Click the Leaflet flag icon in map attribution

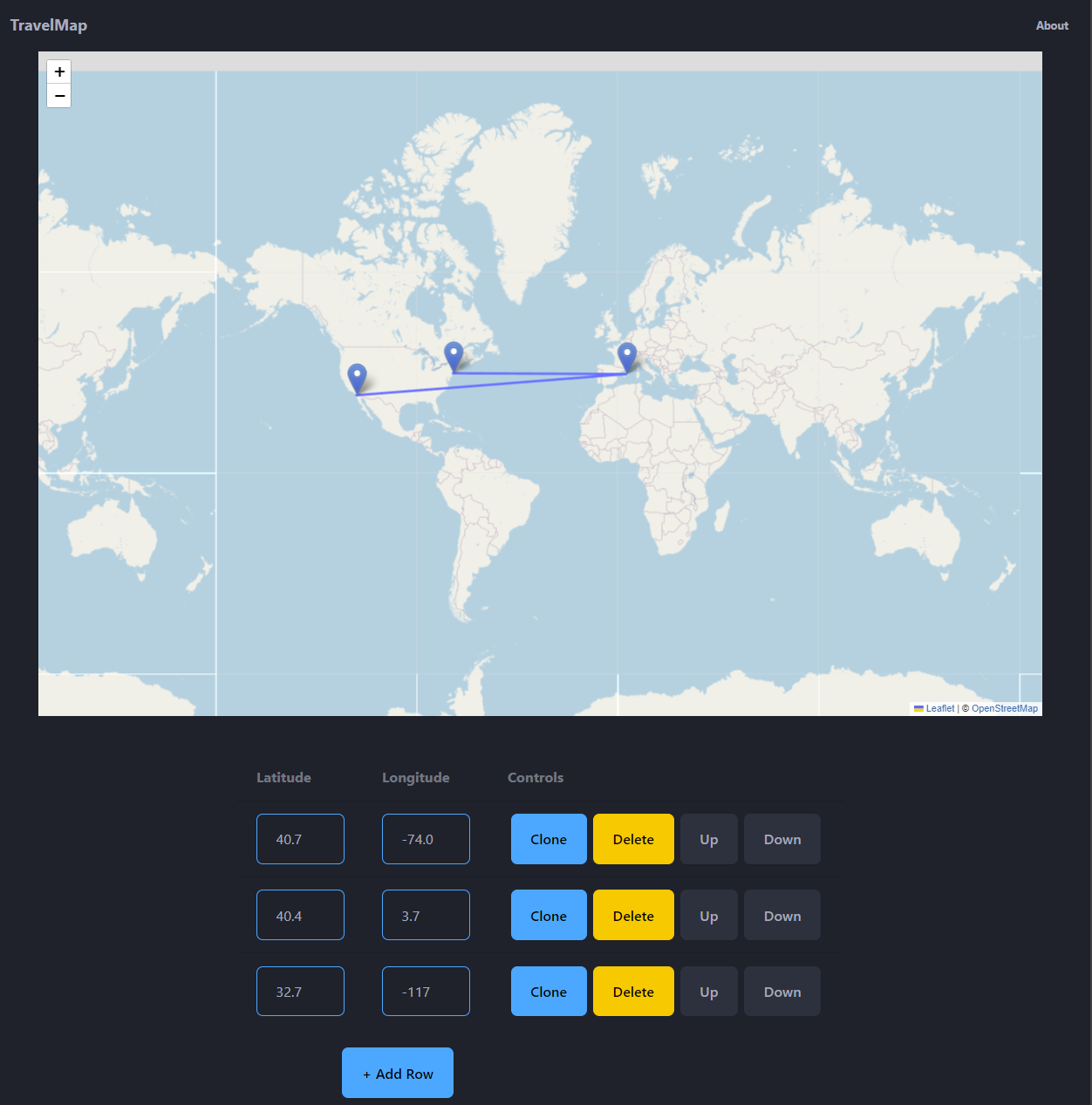[x=920, y=708]
